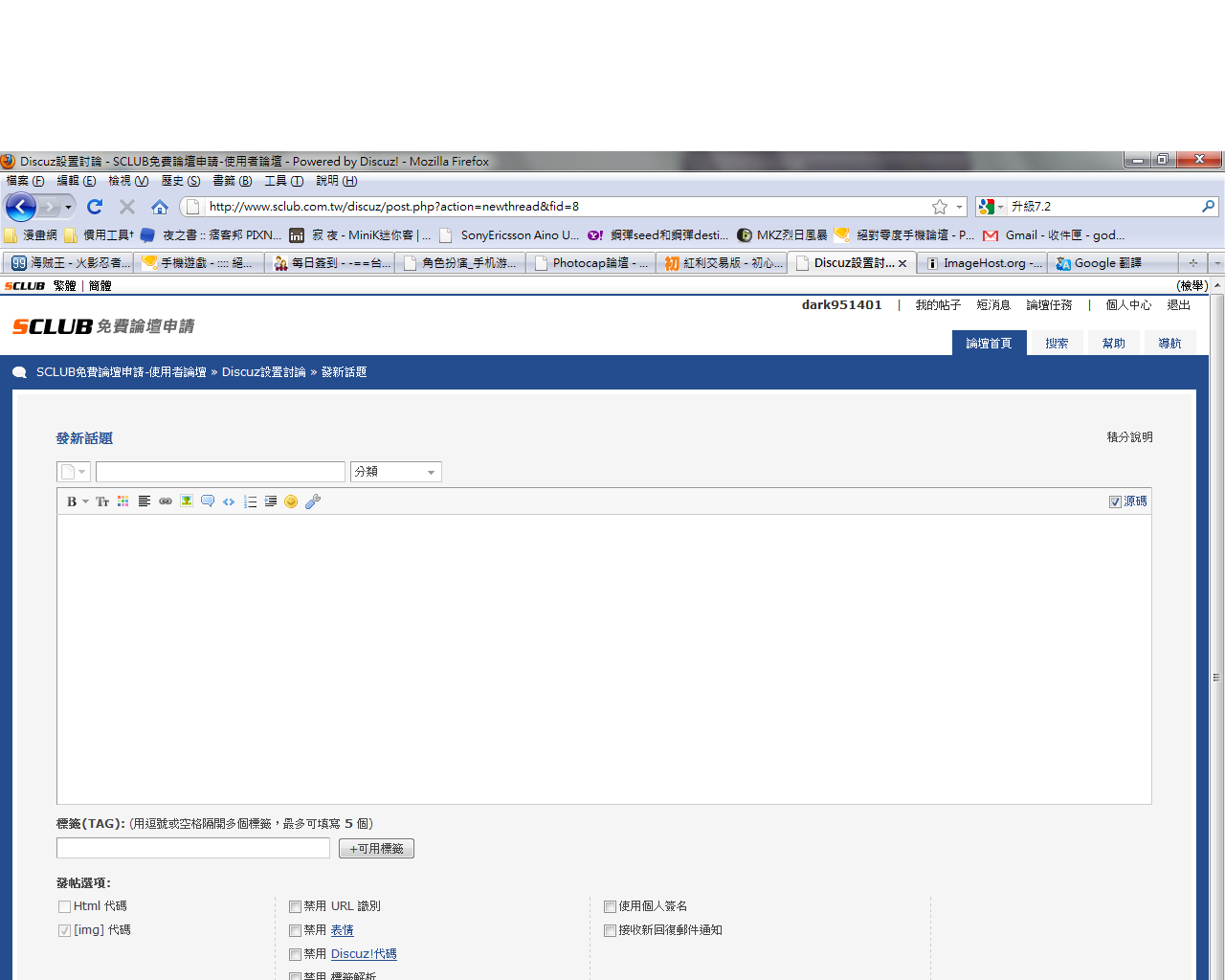The height and width of the screenshot is (980, 1225).
Task: Insert a quote with speech bubble icon
Action: 208,501
